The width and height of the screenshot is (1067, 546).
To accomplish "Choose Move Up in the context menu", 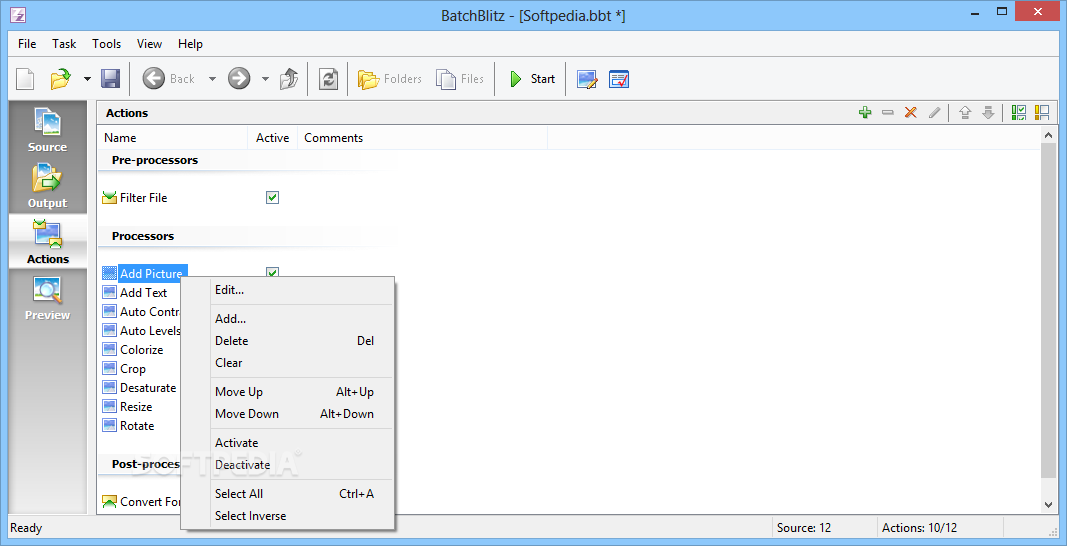I will (287, 392).
